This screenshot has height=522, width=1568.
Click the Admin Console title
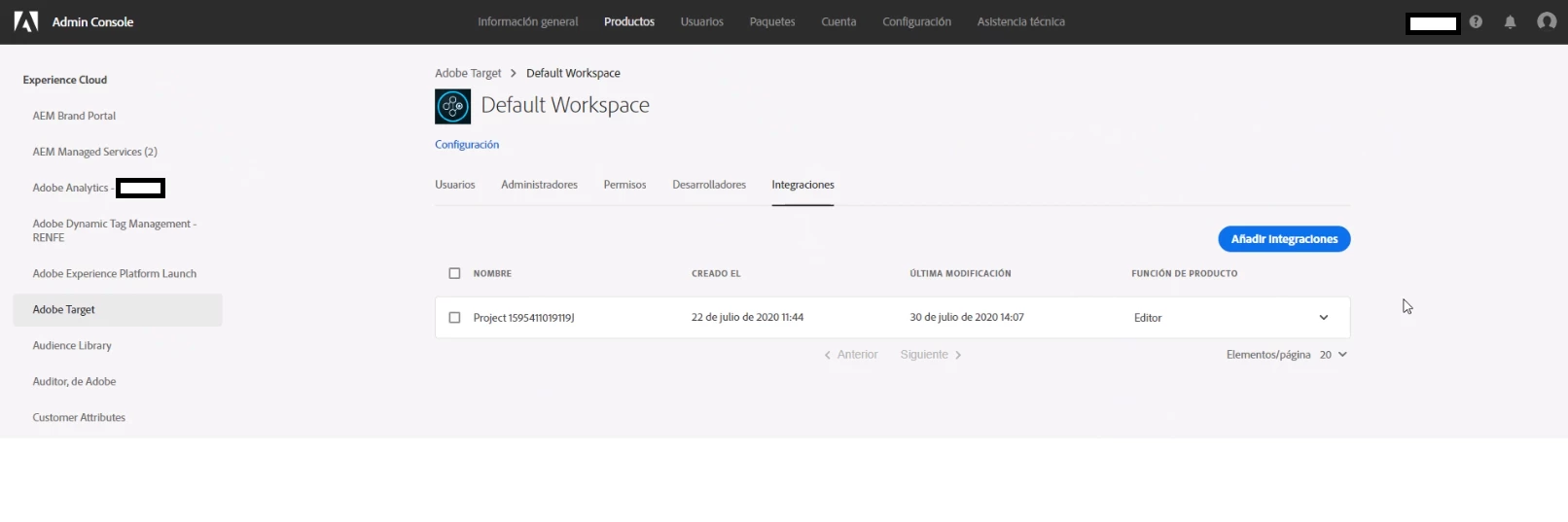click(x=92, y=21)
